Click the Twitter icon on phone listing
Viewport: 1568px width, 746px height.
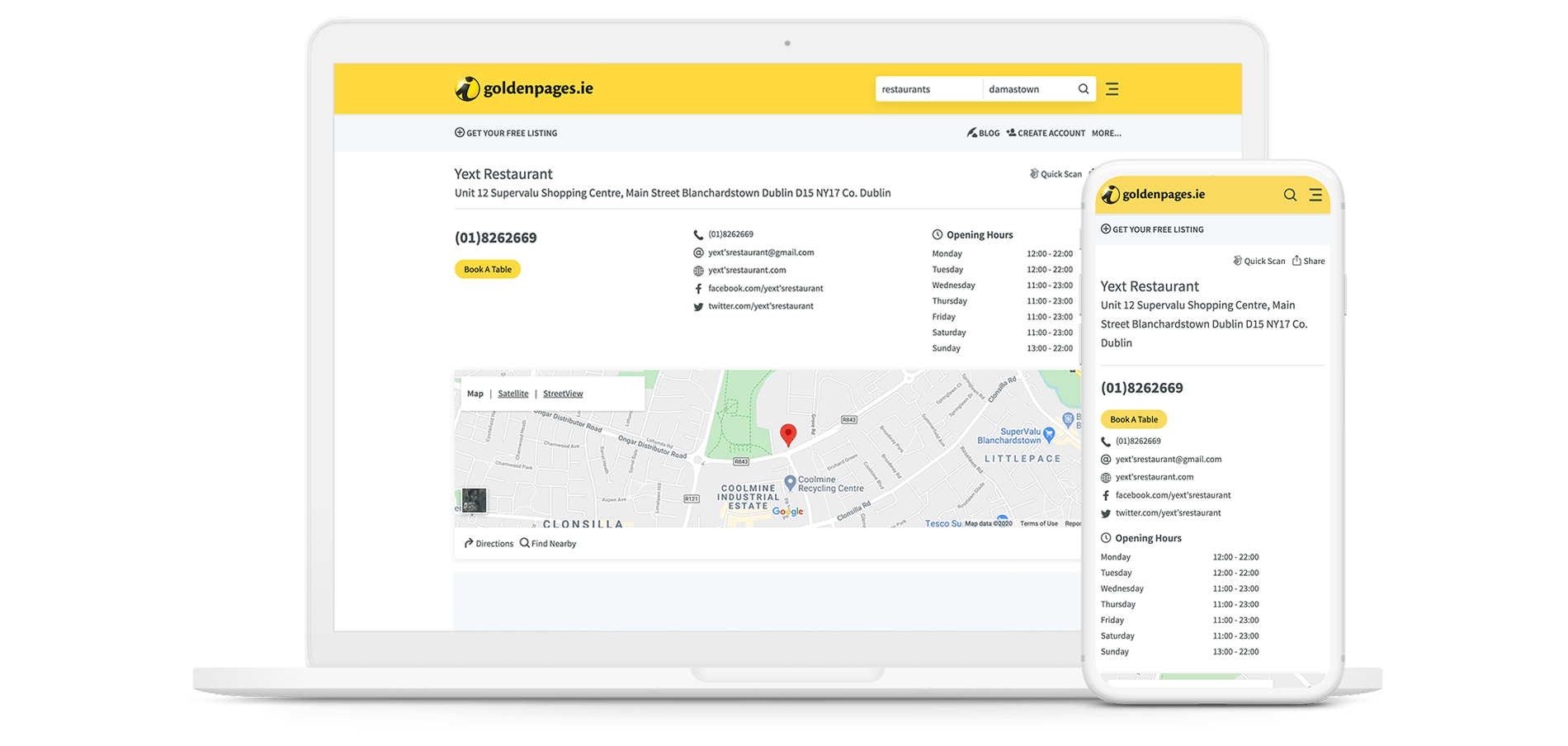(1106, 513)
